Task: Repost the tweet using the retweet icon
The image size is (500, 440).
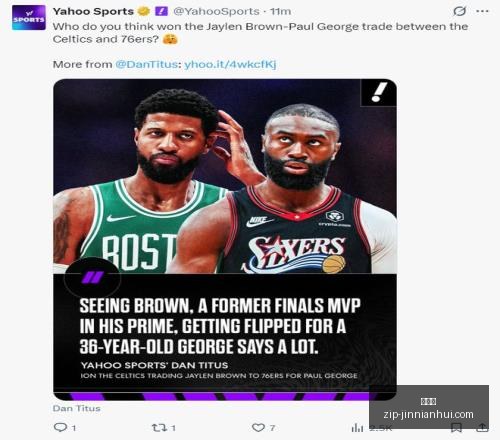Action: [159, 427]
